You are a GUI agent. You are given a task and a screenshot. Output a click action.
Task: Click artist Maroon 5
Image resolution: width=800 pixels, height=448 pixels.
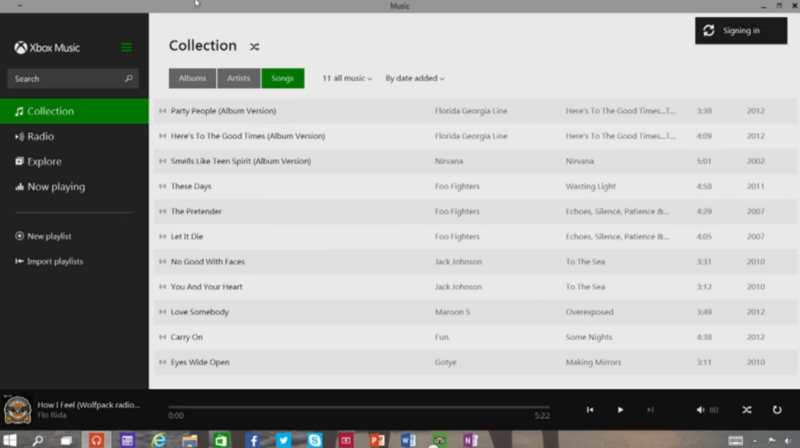click(452, 312)
